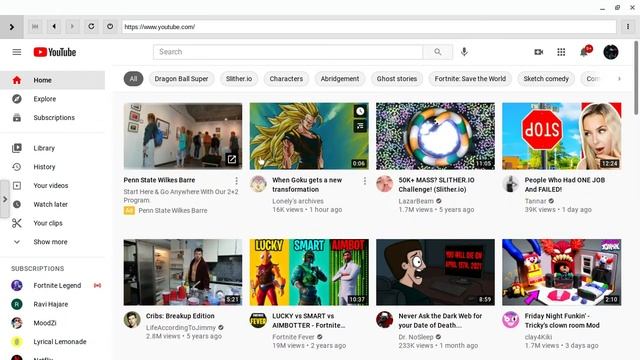This screenshot has width=640, height=360.
Task: Play the Penn State Wilkes Barre thumbnail
Action: point(183,136)
